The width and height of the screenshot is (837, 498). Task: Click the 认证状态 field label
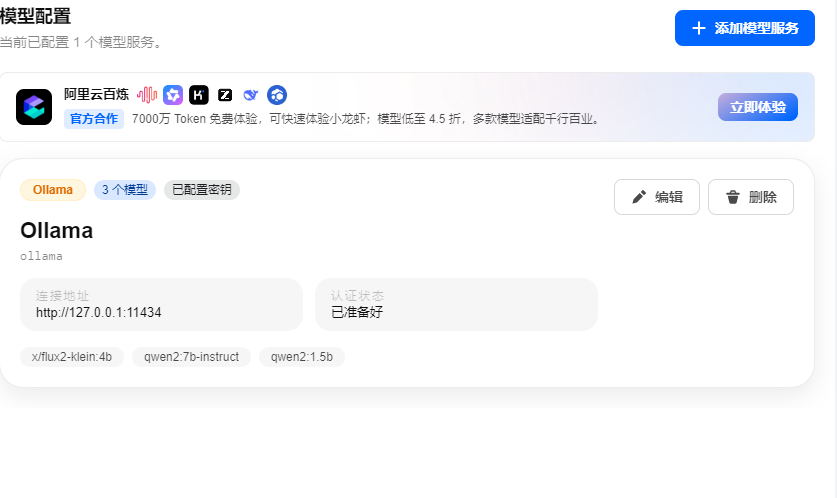[357, 295]
